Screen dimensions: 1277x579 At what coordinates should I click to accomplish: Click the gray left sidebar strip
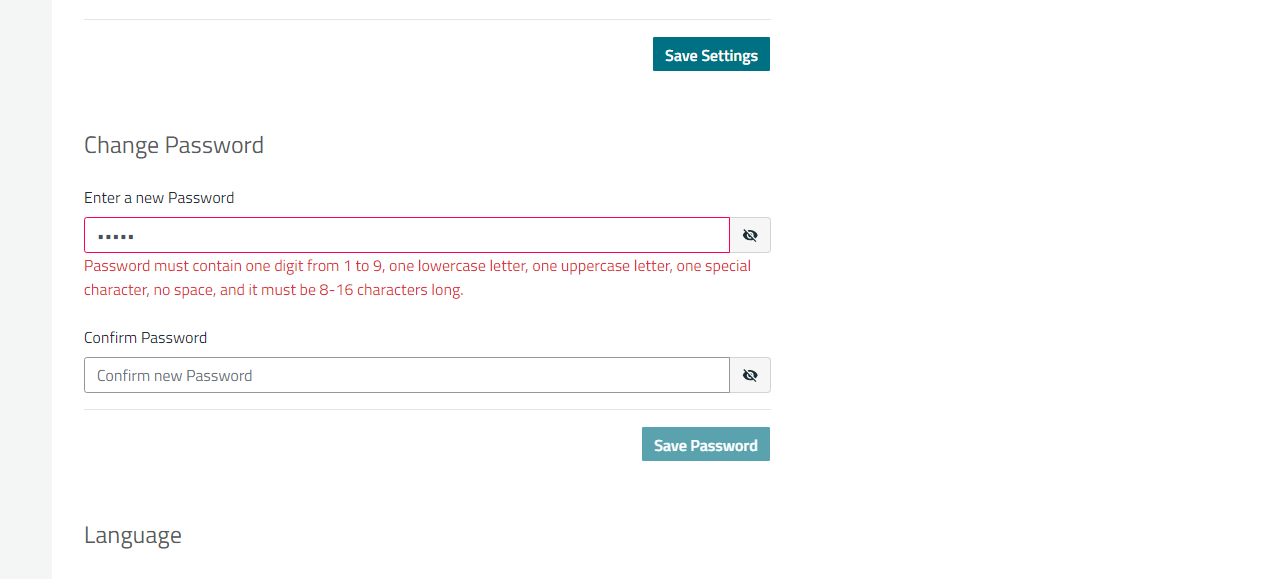coord(25,290)
